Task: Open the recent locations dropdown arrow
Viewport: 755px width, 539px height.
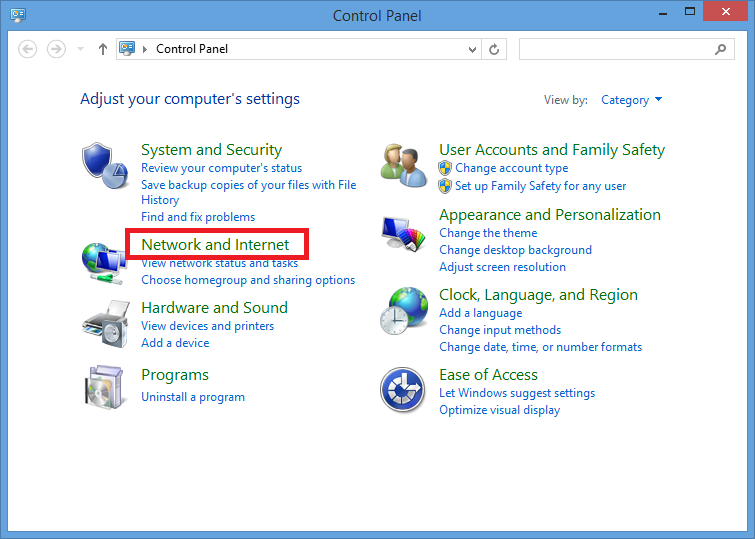Action: 80,49
